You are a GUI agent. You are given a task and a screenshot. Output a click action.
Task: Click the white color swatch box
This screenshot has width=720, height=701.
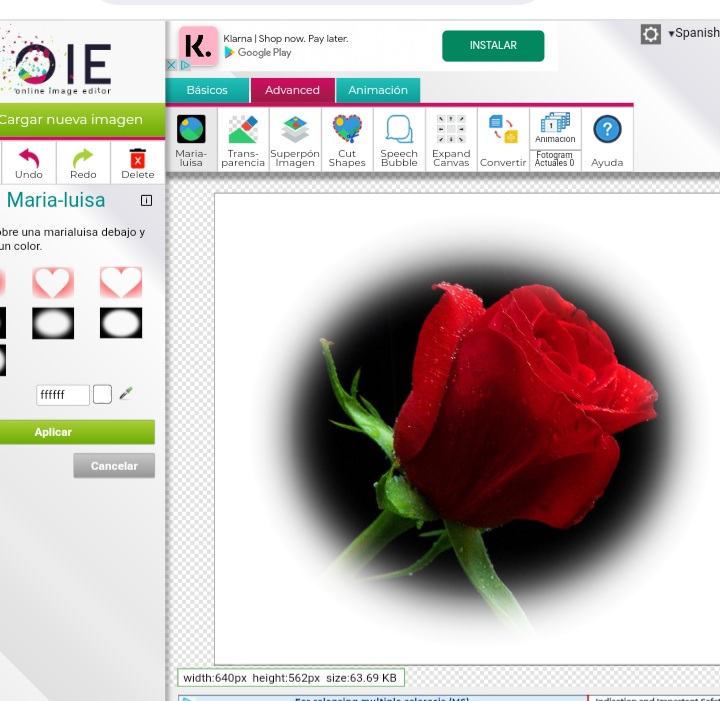coord(102,395)
